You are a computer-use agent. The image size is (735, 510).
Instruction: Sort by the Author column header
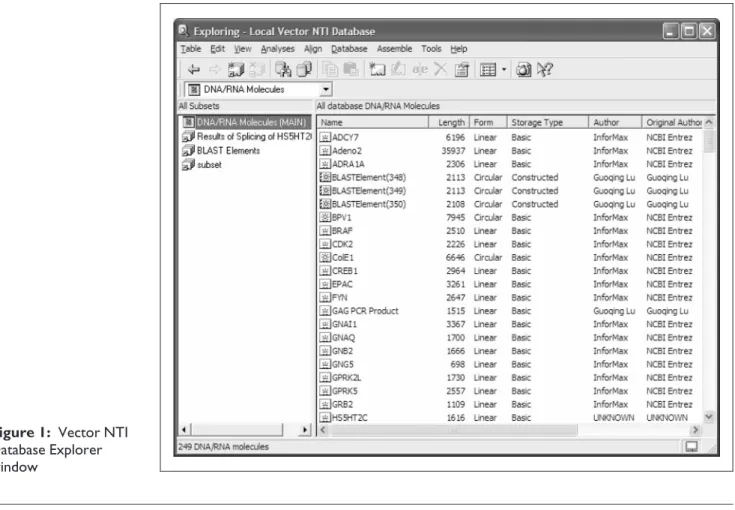[x=615, y=122]
